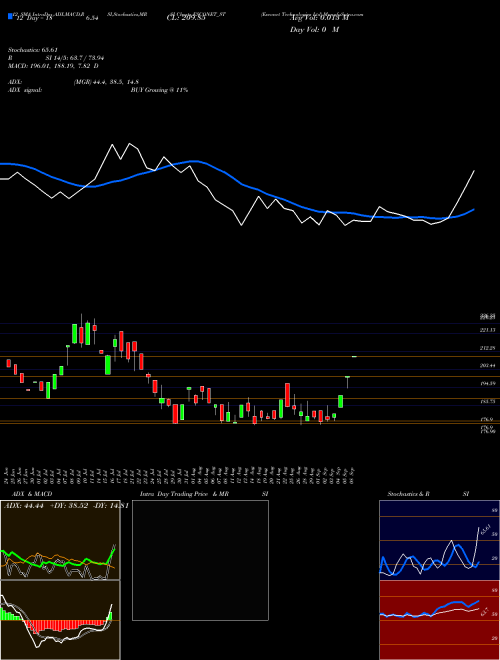Image resolution: width=500 pixels, height=660 pixels.
Task: Click the 'Intra Day Trading Price & MR' title
Action: pyautogui.click(x=184, y=494)
